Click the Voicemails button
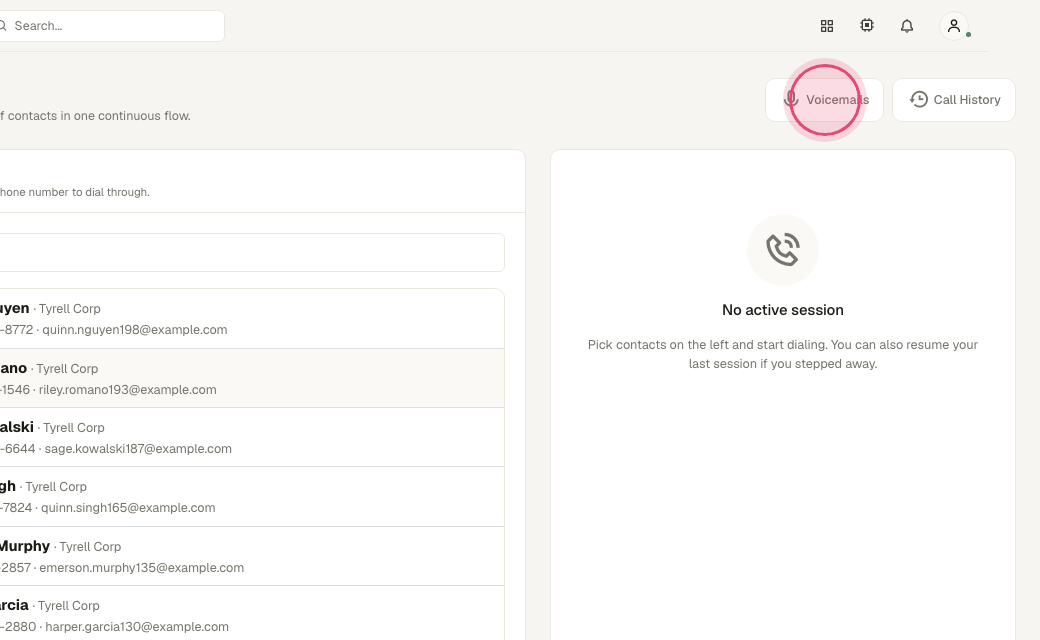The image size is (1040, 640). point(824,100)
